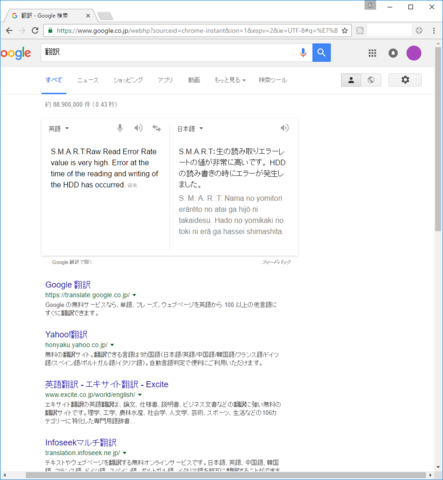Close the 翻訳 - Google browser tab
This screenshot has height=480, width=443.
tap(88, 16)
